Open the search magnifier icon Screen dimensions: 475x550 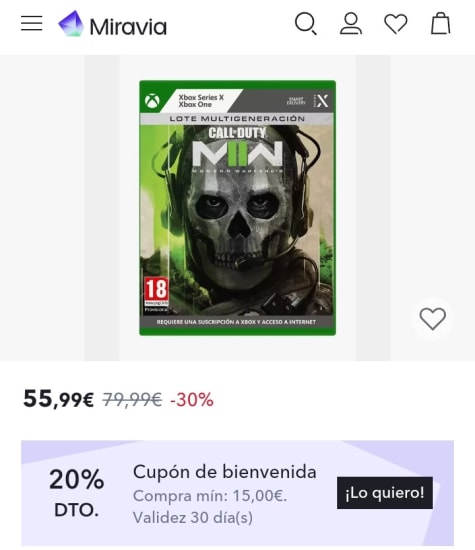(306, 24)
